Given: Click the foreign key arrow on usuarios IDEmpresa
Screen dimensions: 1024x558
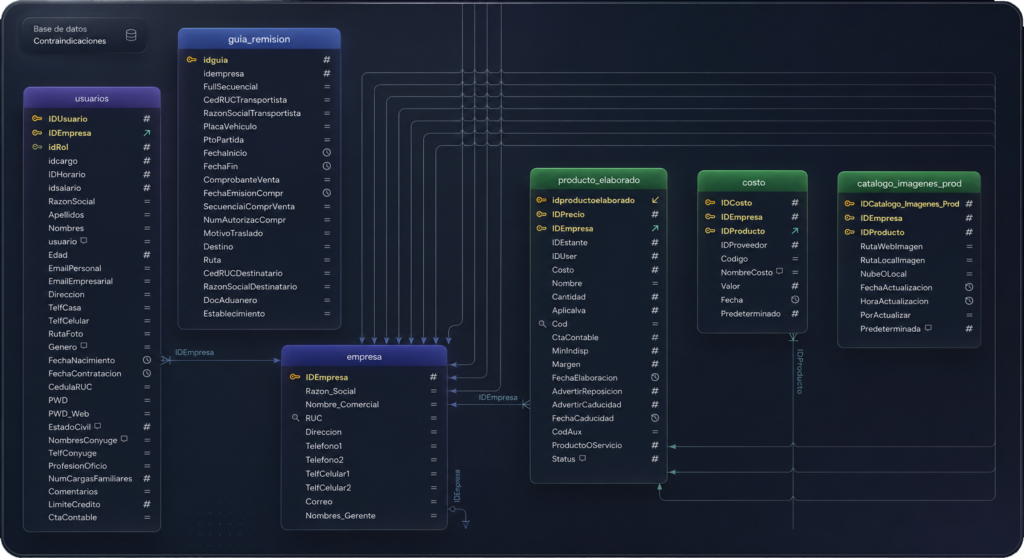Looking at the screenshot, I should [147, 133].
